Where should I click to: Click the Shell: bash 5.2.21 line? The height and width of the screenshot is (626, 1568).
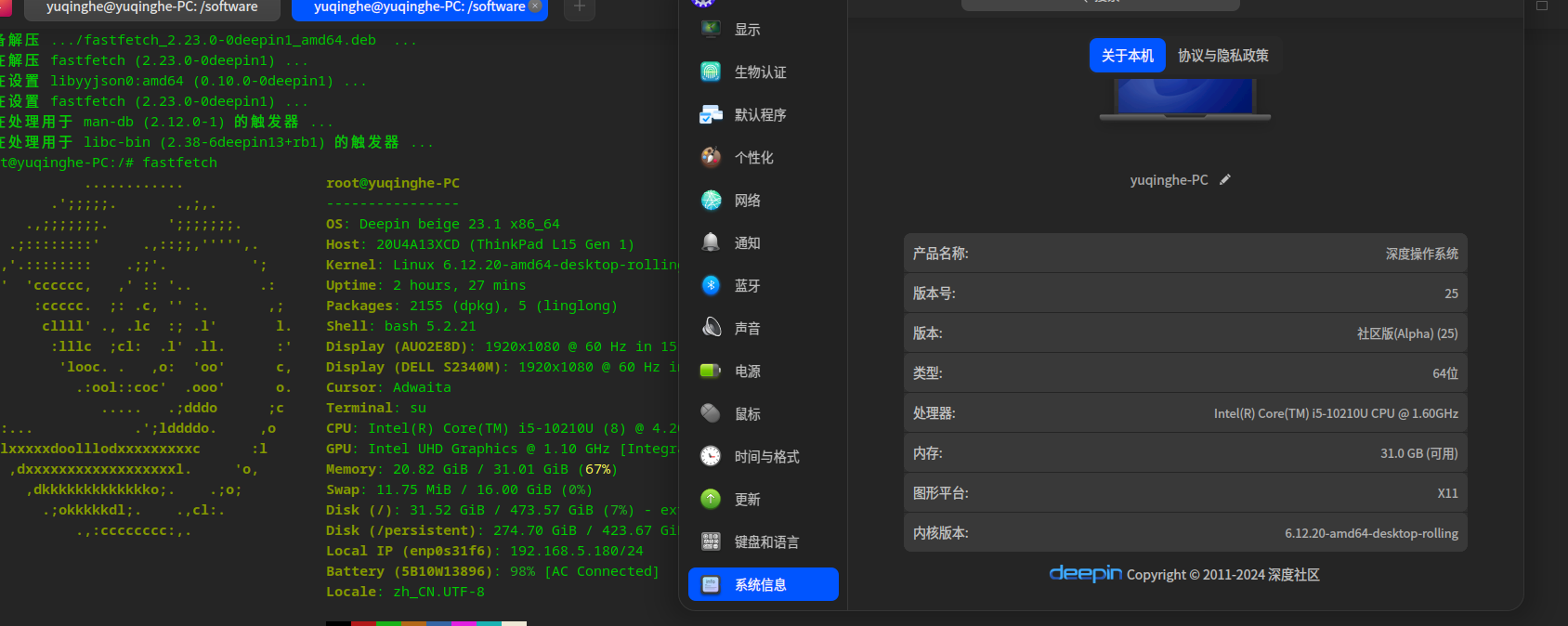[401, 326]
